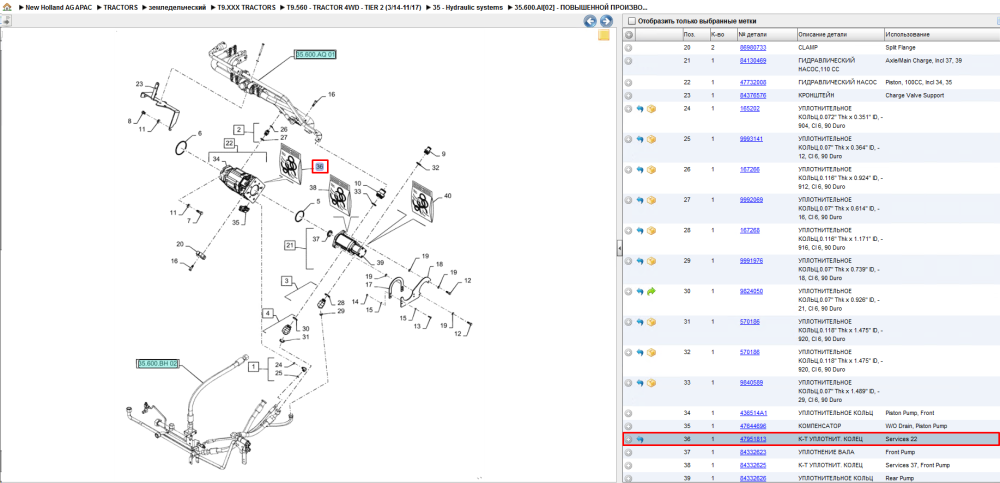Screen dimensions: 1000x483
Task: Open part number link 436514A1
Action: point(753,413)
